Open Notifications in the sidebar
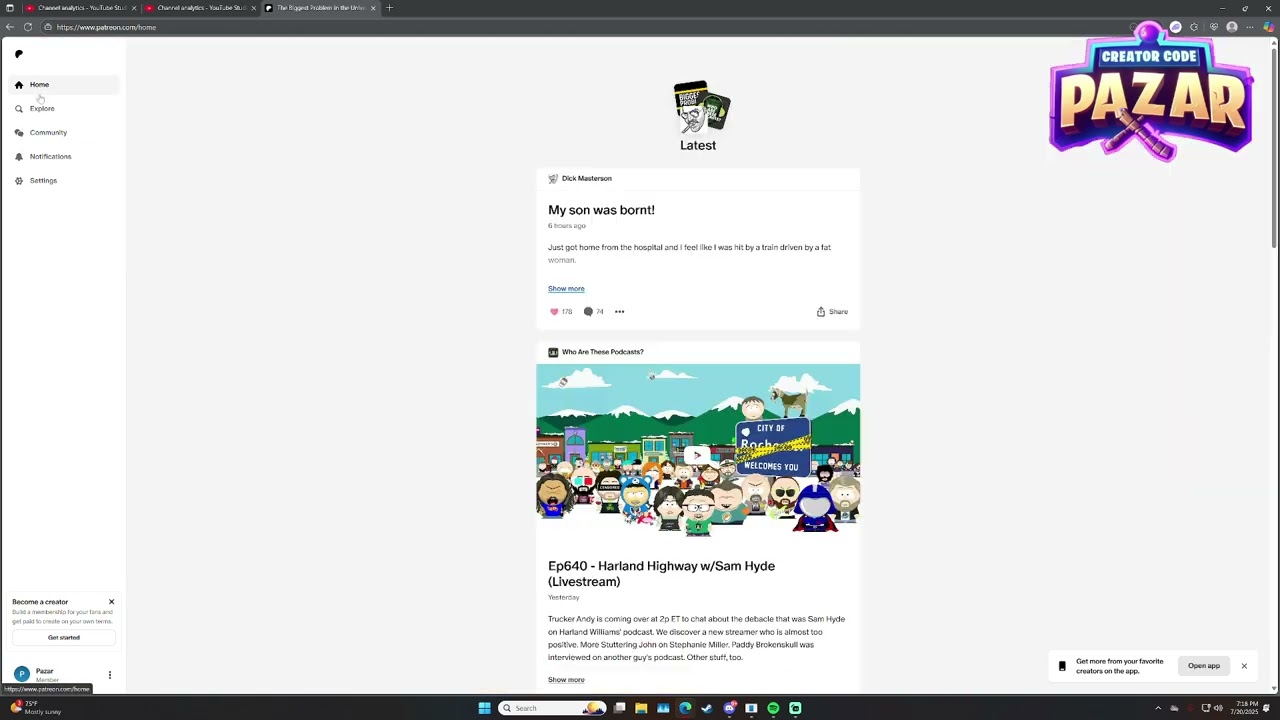Screen dimensions: 1280x720 click(64, 157)
